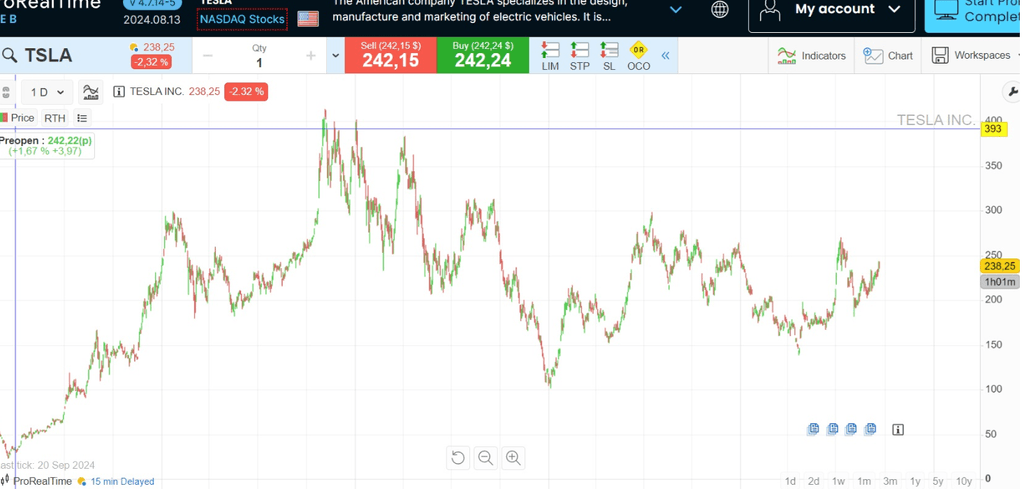This screenshot has height=489, width=1024.
Task: Expand the company description chevron
Action: pyautogui.click(x=676, y=10)
